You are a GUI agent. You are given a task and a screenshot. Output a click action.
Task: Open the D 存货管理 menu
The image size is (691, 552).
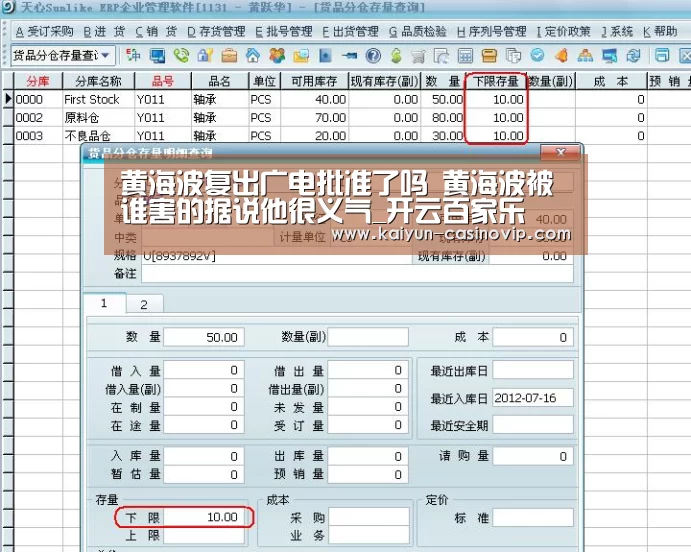click(216, 31)
